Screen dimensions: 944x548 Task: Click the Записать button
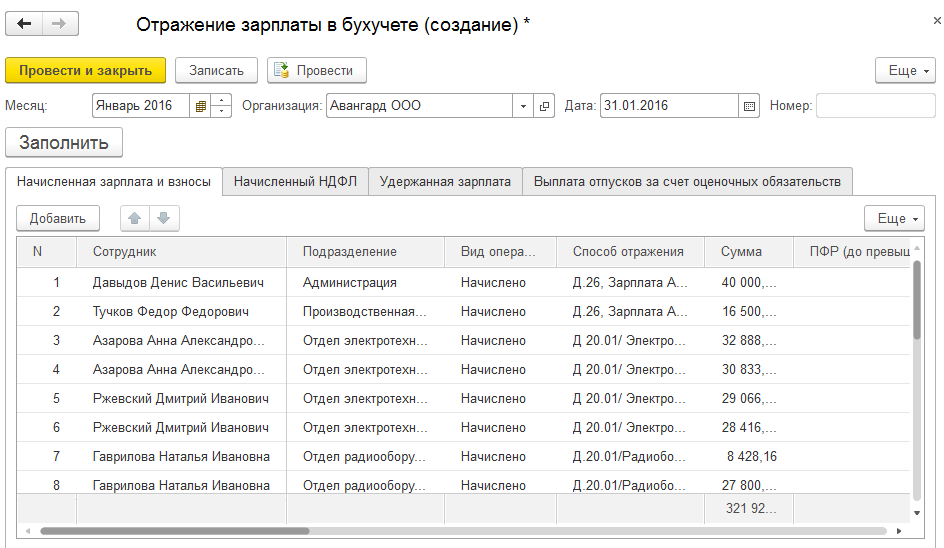[x=216, y=71]
